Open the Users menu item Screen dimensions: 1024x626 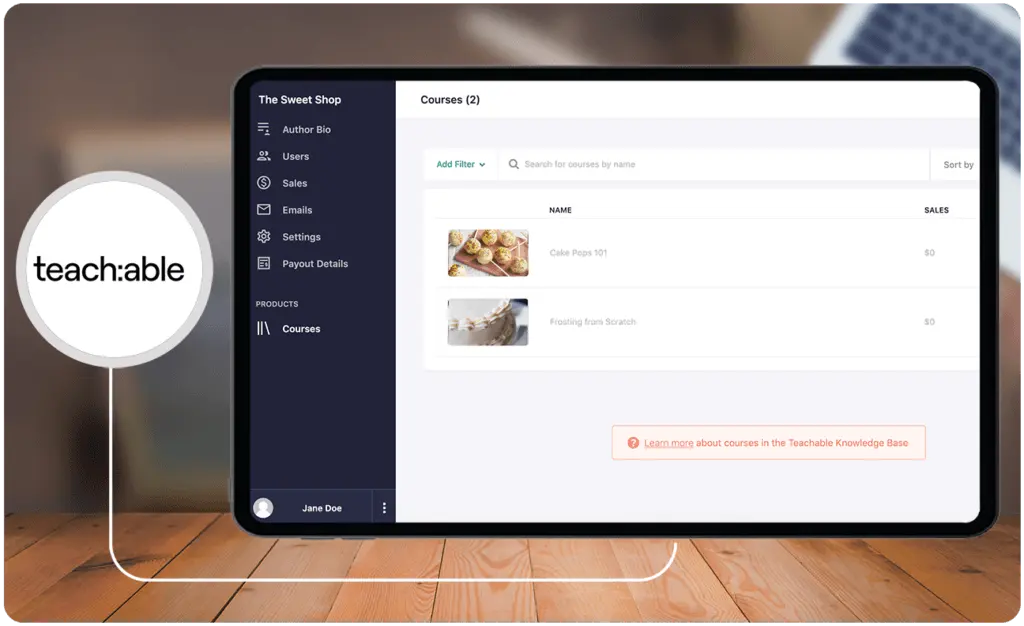click(295, 156)
